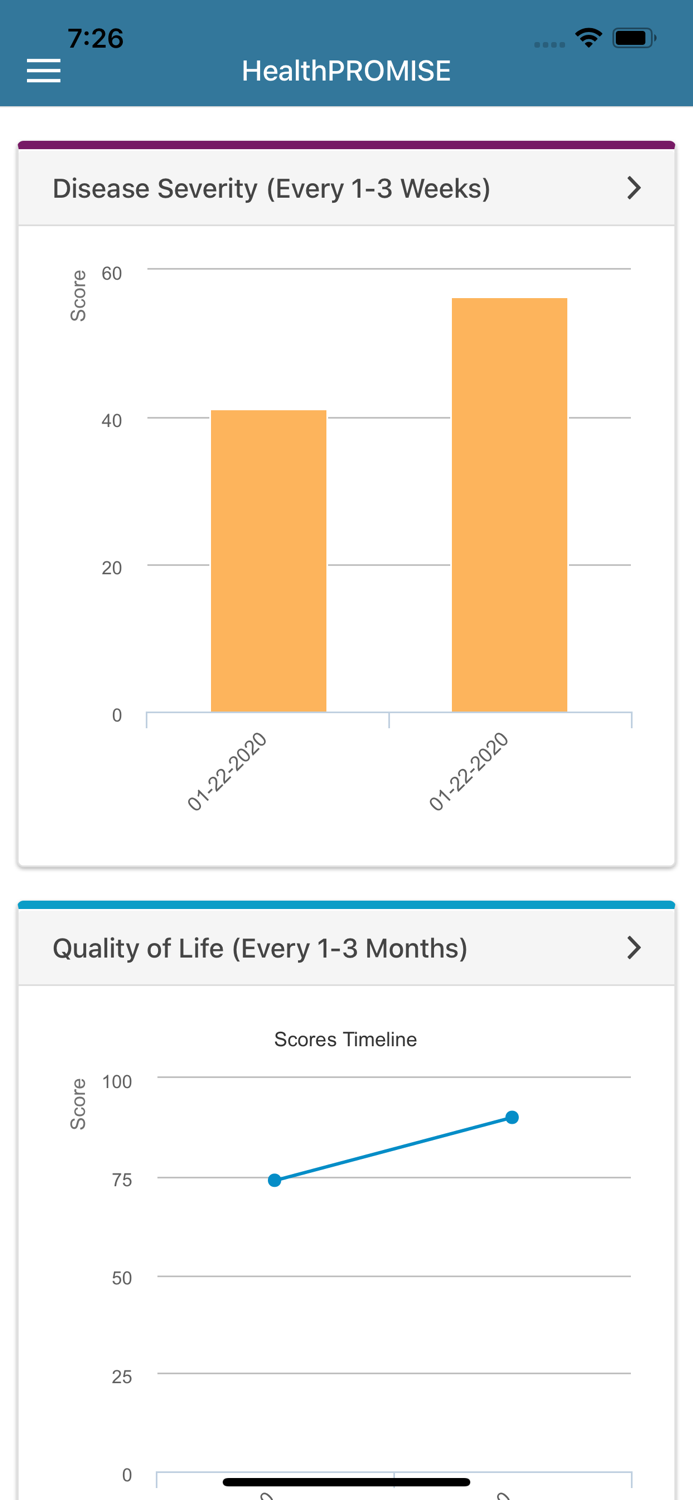The image size is (693, 1500).
Task: Tap the HealthPROMISE title in the header
Action: [345, 71]
